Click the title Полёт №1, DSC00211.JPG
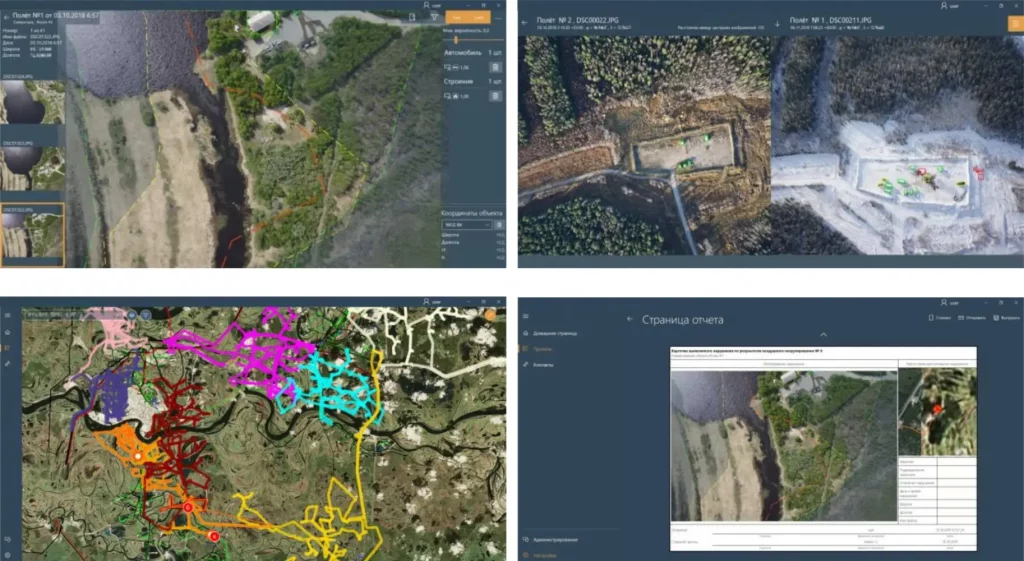Image resolution: width=1024 pixels, height=561 pixels. (x=831, y=20)
